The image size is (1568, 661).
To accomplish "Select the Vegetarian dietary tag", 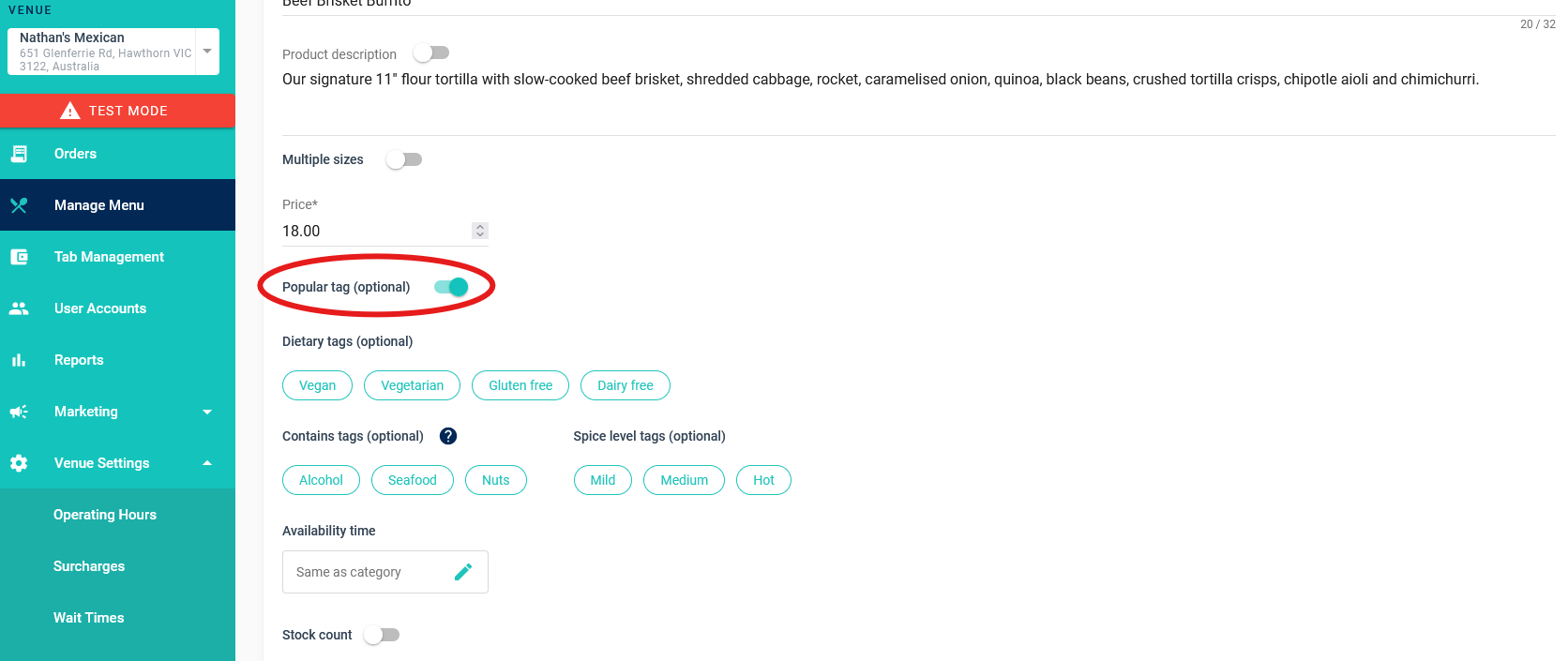I will [412, 385].
